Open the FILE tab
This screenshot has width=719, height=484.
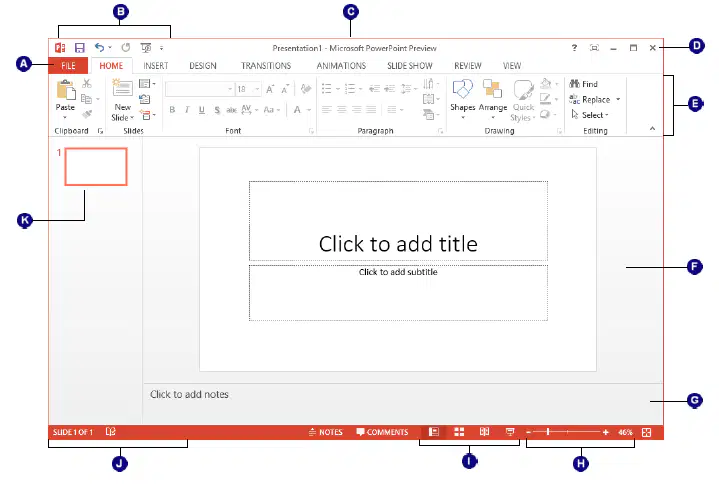click(x=68, y=66)
